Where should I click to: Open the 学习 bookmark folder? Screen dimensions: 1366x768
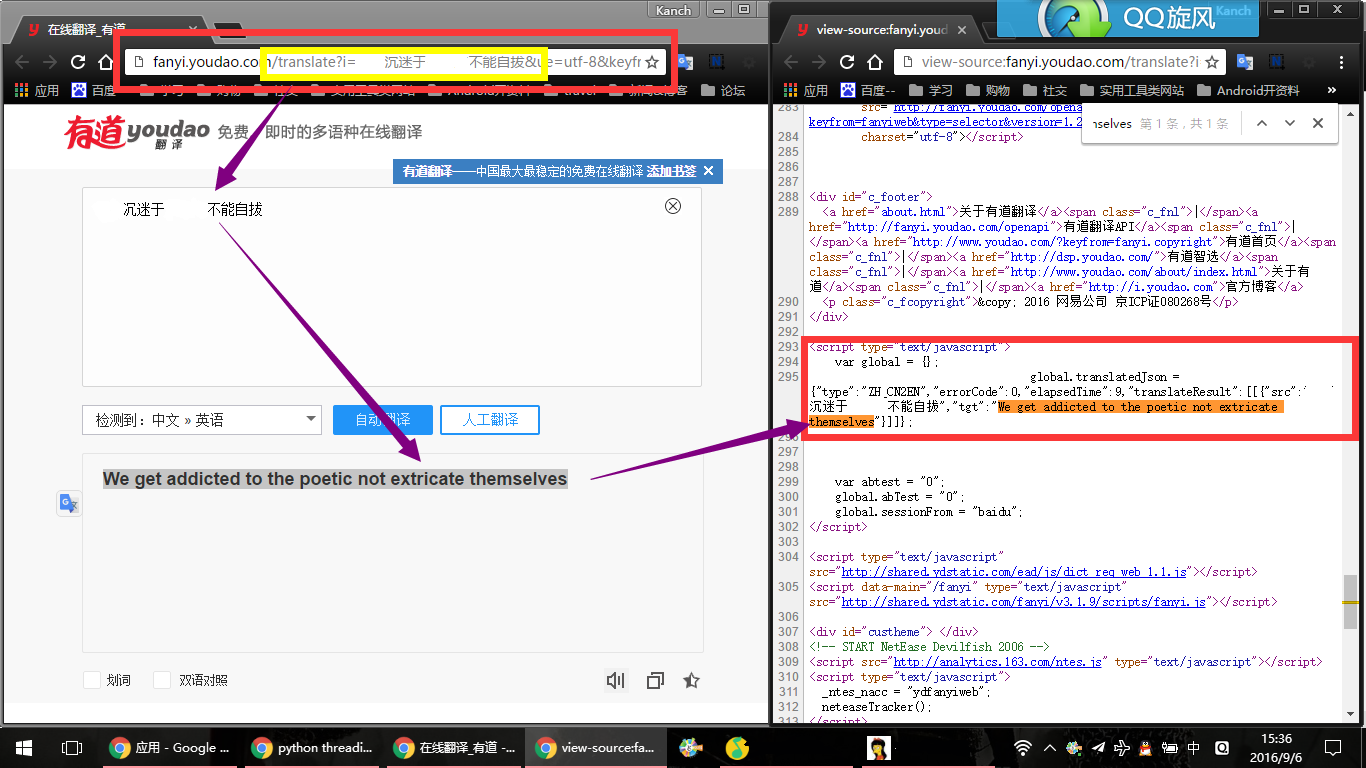[x=929, y=90]
